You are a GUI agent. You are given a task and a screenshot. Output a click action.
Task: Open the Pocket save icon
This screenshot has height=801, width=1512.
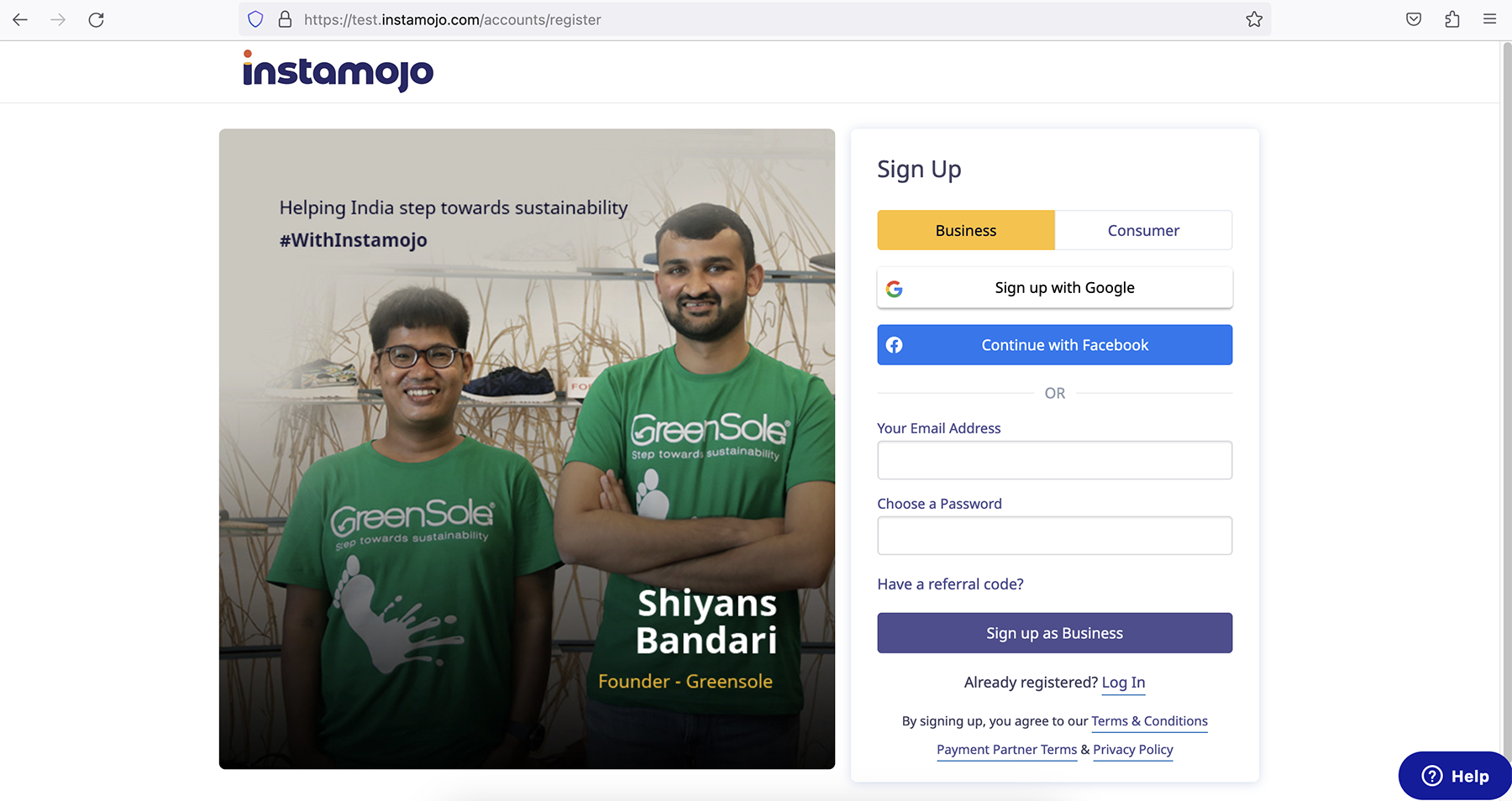pyautogui.click(x=1414, y=19)
